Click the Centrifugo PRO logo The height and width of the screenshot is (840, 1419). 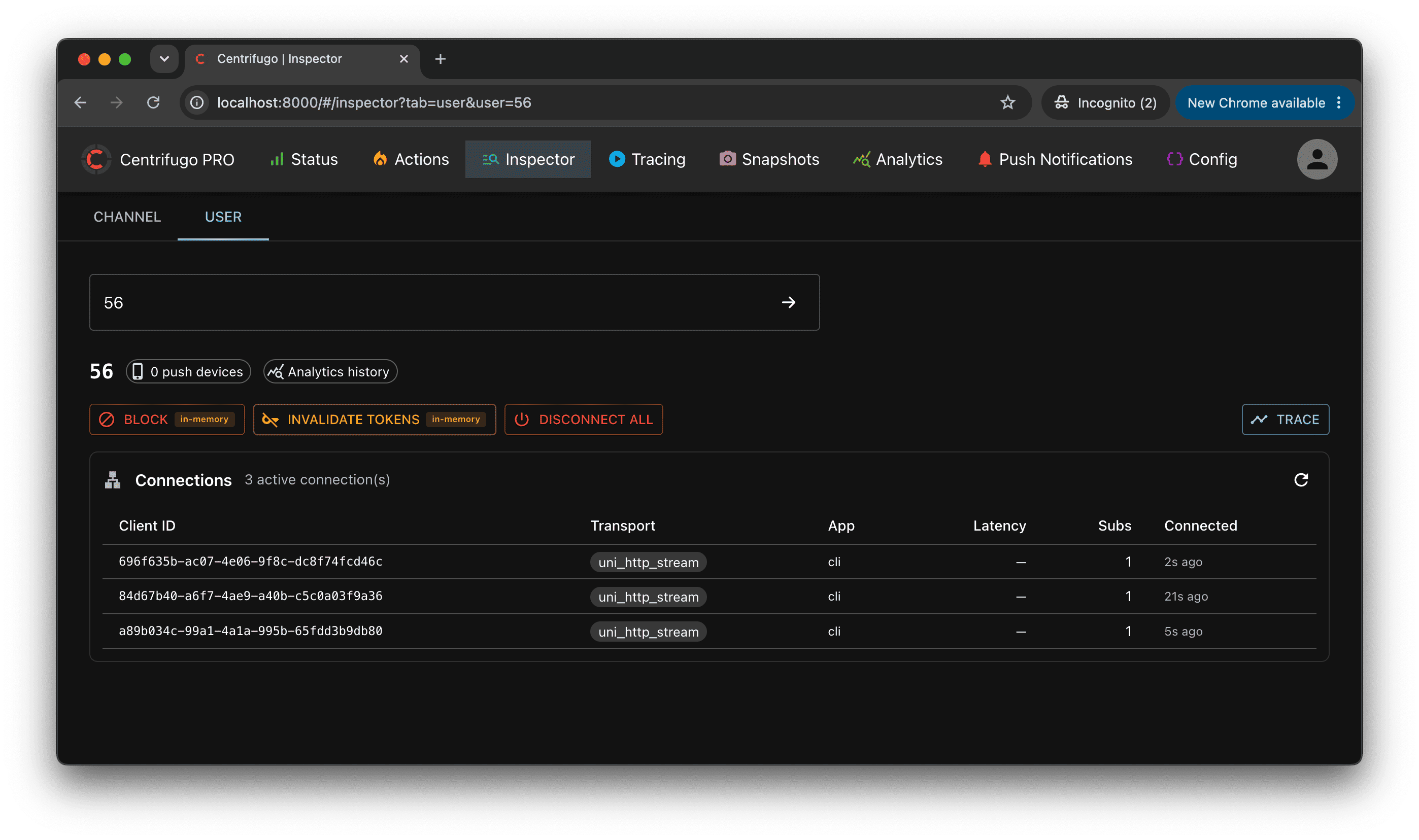(96, 160)
